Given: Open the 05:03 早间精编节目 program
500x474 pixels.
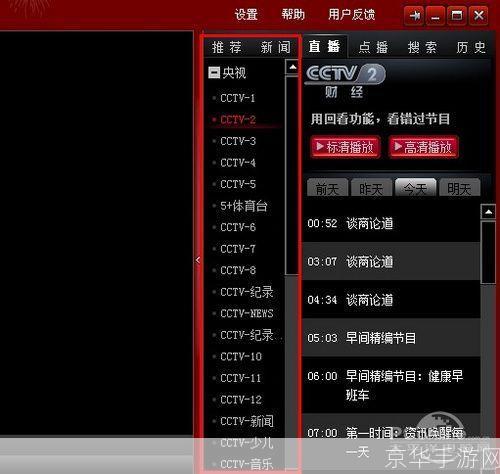Looking at the screenshot, I should coord(391,338).
